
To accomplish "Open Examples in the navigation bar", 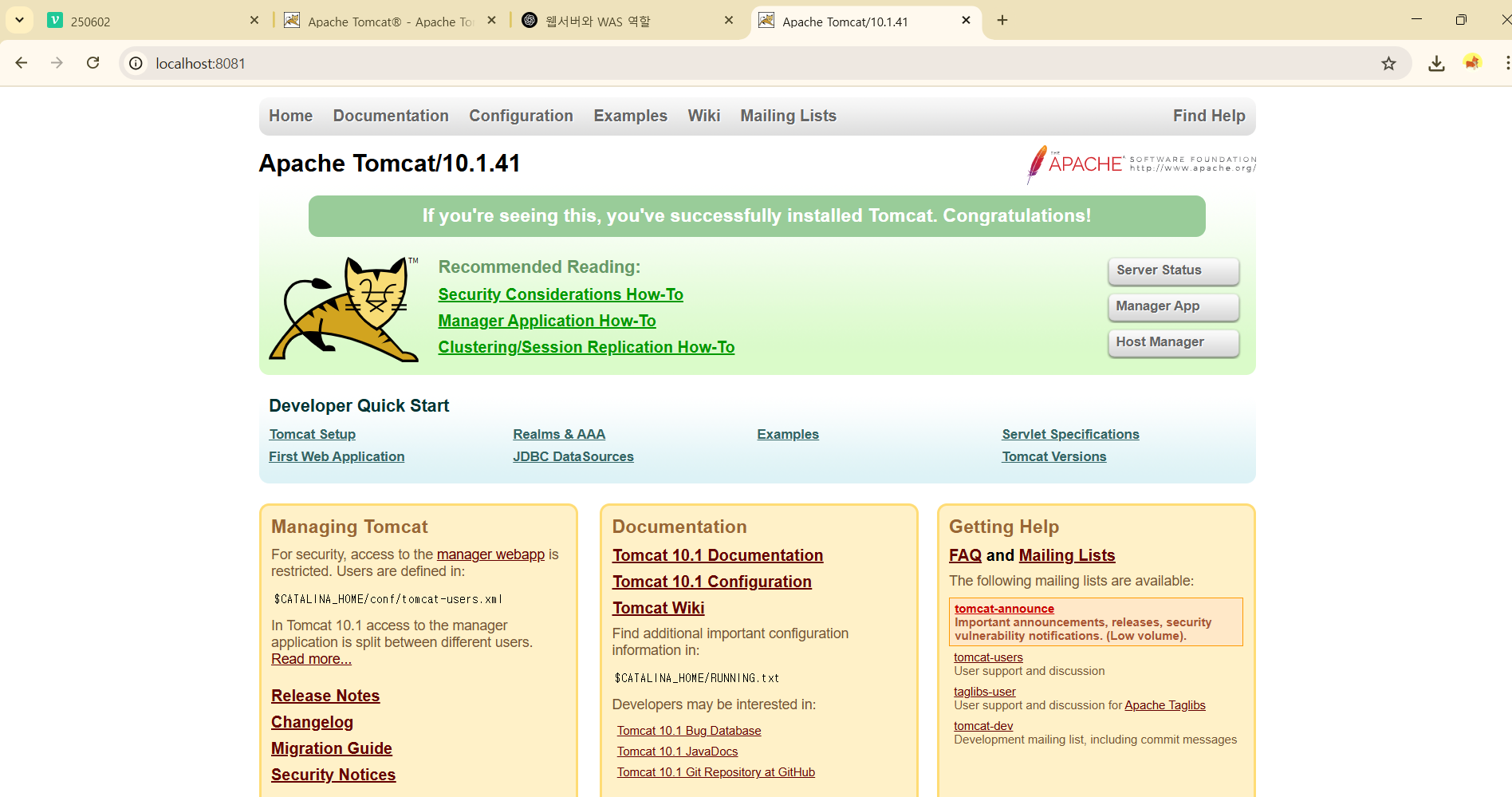I will pyautogui.click(x=630, y=116).
